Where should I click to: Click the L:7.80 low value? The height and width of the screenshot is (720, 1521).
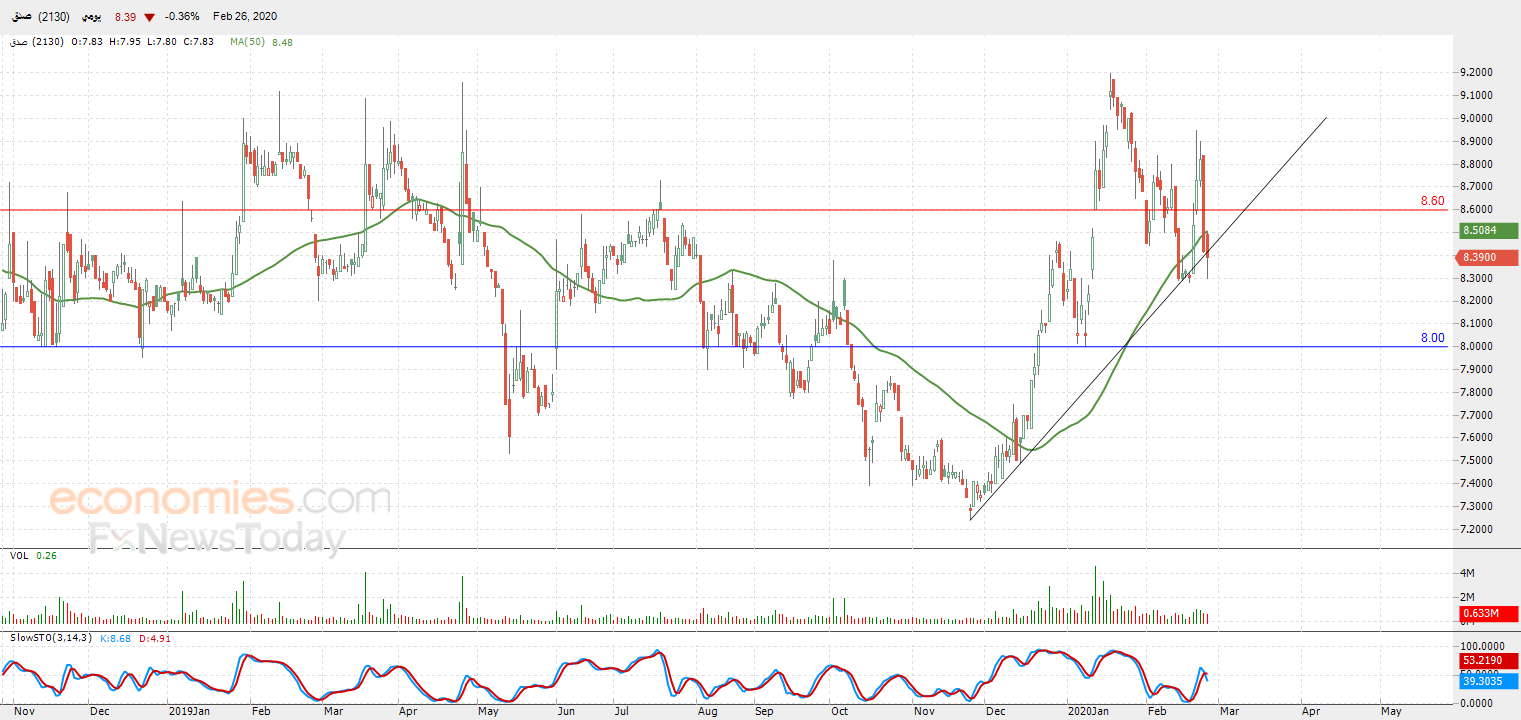pos(161,42)
